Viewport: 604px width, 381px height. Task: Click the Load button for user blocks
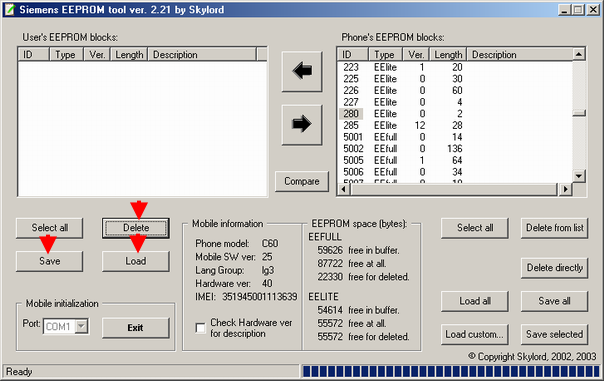click(x=136, y=261)
